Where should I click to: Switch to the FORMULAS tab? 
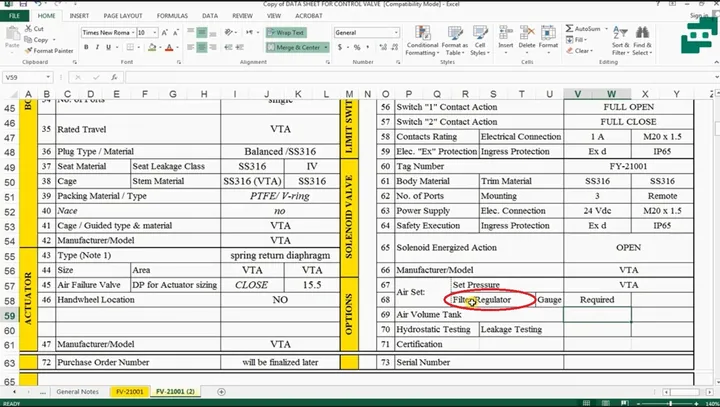[x=172, y=16]
